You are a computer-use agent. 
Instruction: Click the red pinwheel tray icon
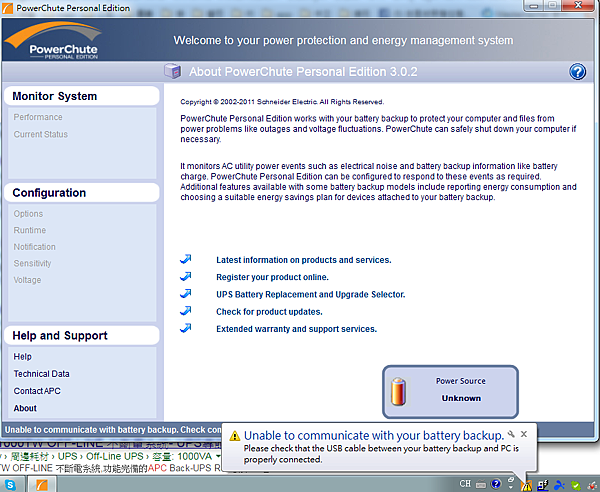pos(593,485)
